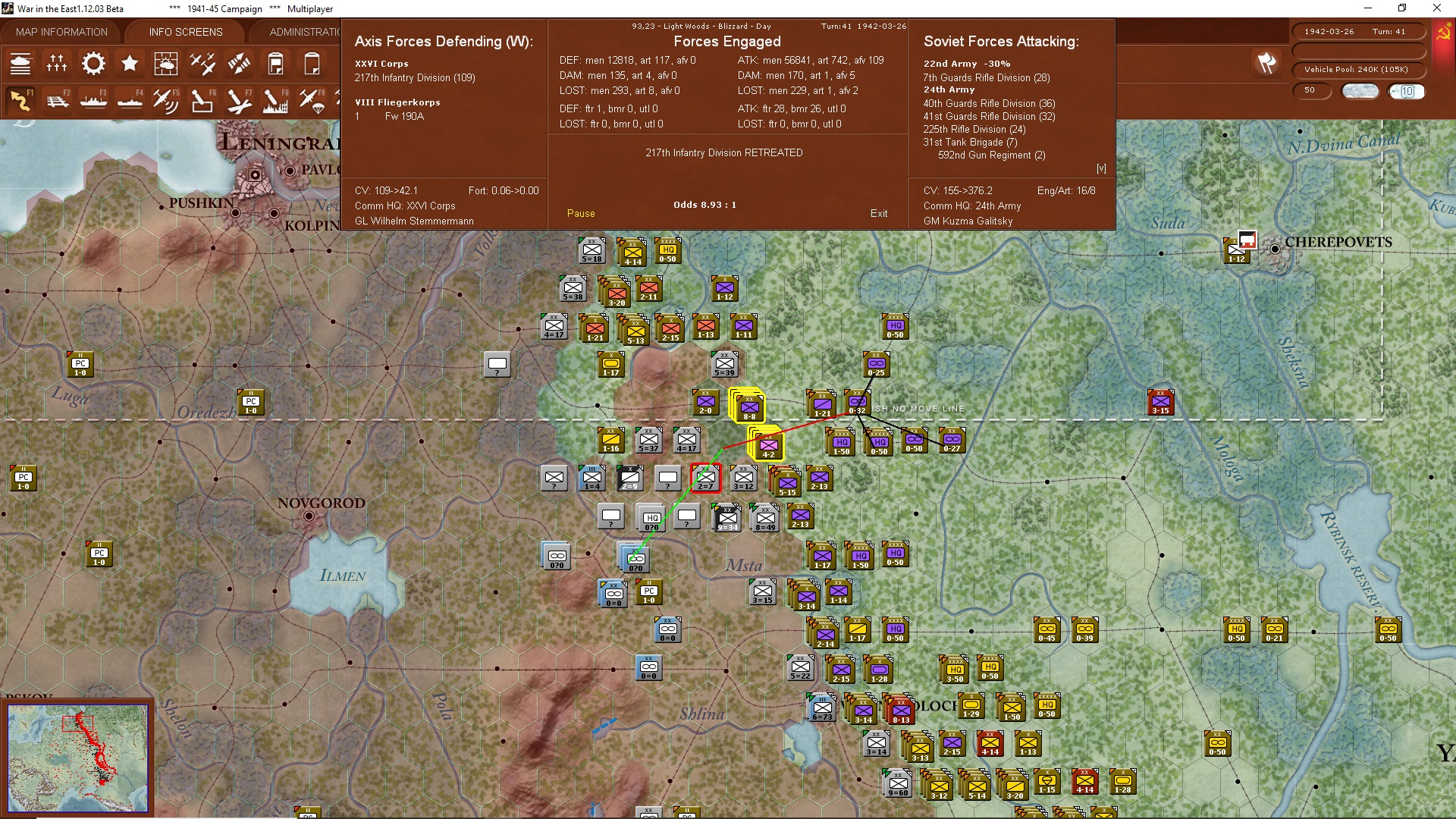Open the production gear icon
Viewport: 1456px width, 819px height.
pyautogui.click(x=93, y=64)
